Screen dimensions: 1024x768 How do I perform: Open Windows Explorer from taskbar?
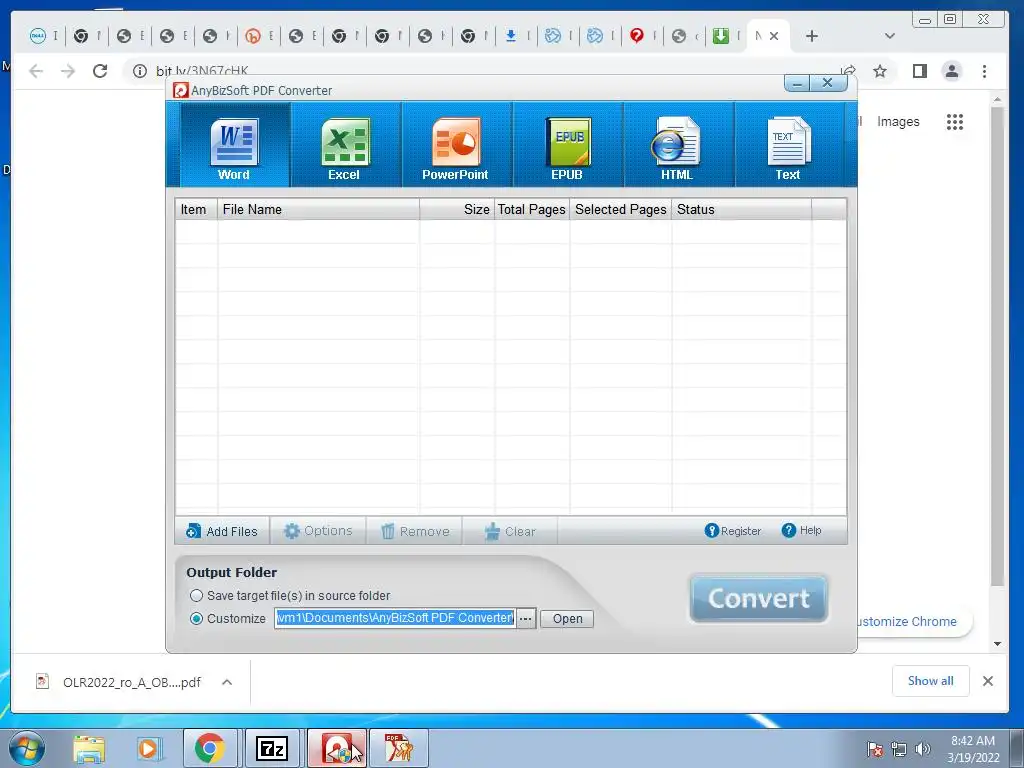[x=89, y=748]
